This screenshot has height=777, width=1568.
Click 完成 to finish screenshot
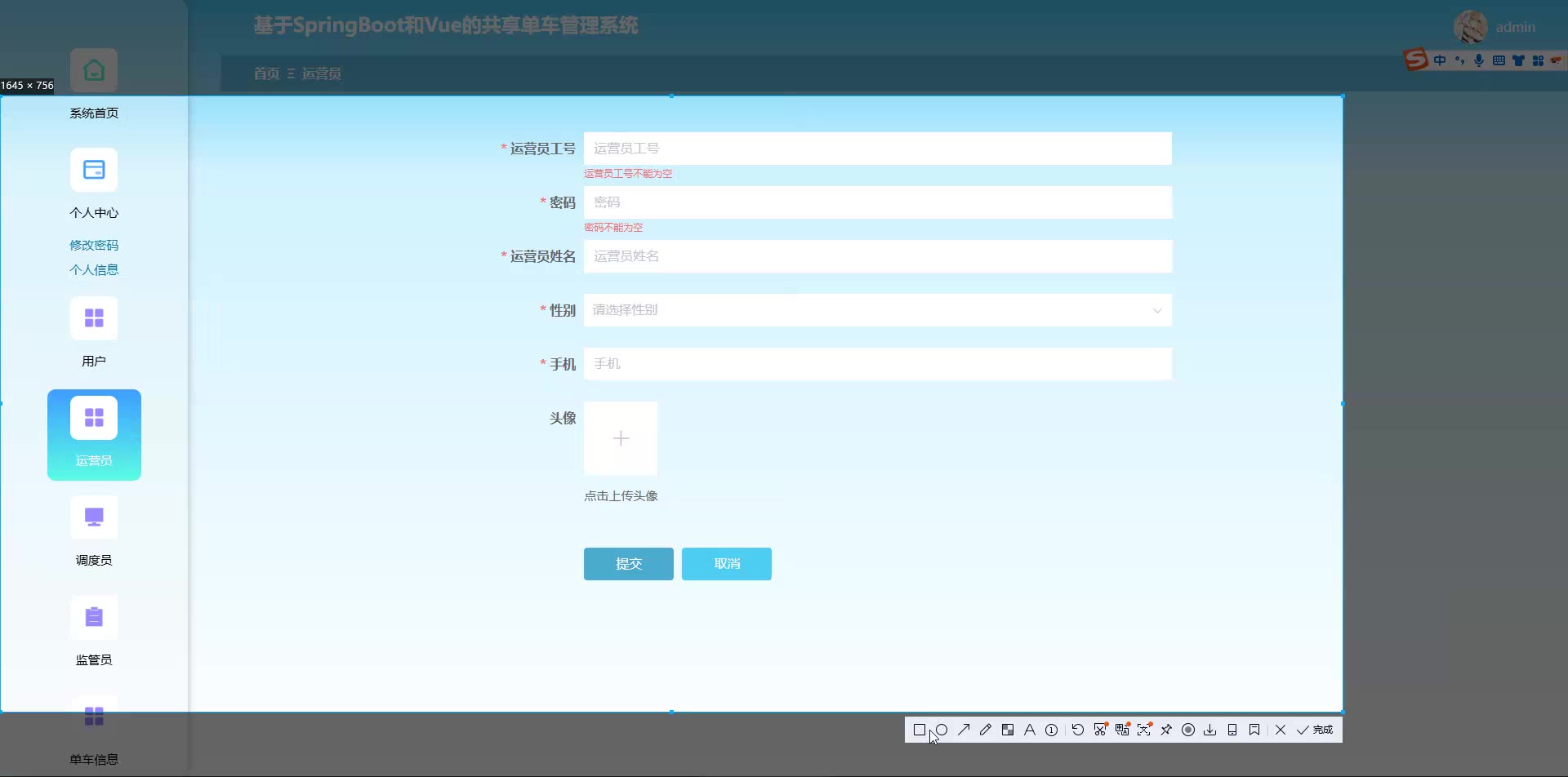pyautogui.click(x=1315, y=730)
